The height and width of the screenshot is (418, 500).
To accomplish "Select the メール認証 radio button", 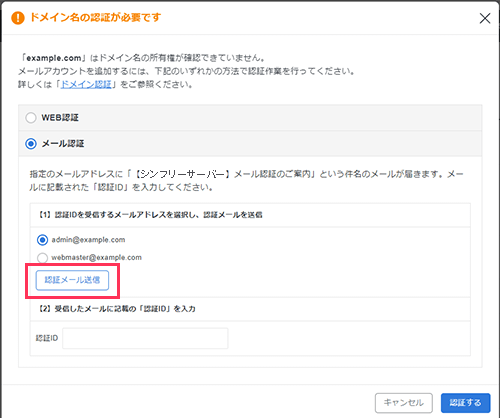I will (31, 144).
